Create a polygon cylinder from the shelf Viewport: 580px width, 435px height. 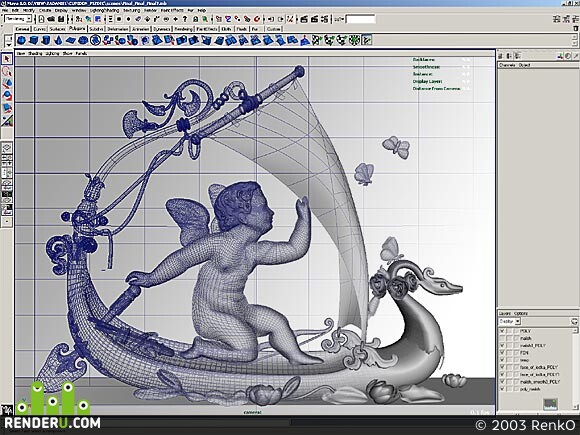pos(46,40)
